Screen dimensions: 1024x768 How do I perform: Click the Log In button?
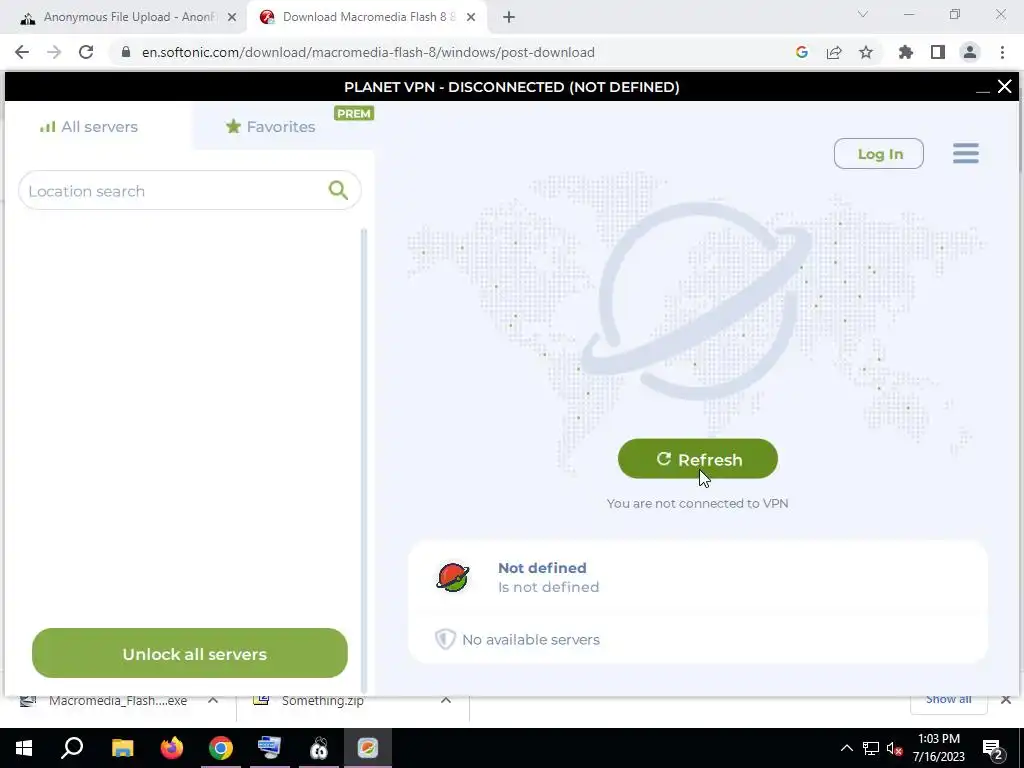tap(878, 153)
